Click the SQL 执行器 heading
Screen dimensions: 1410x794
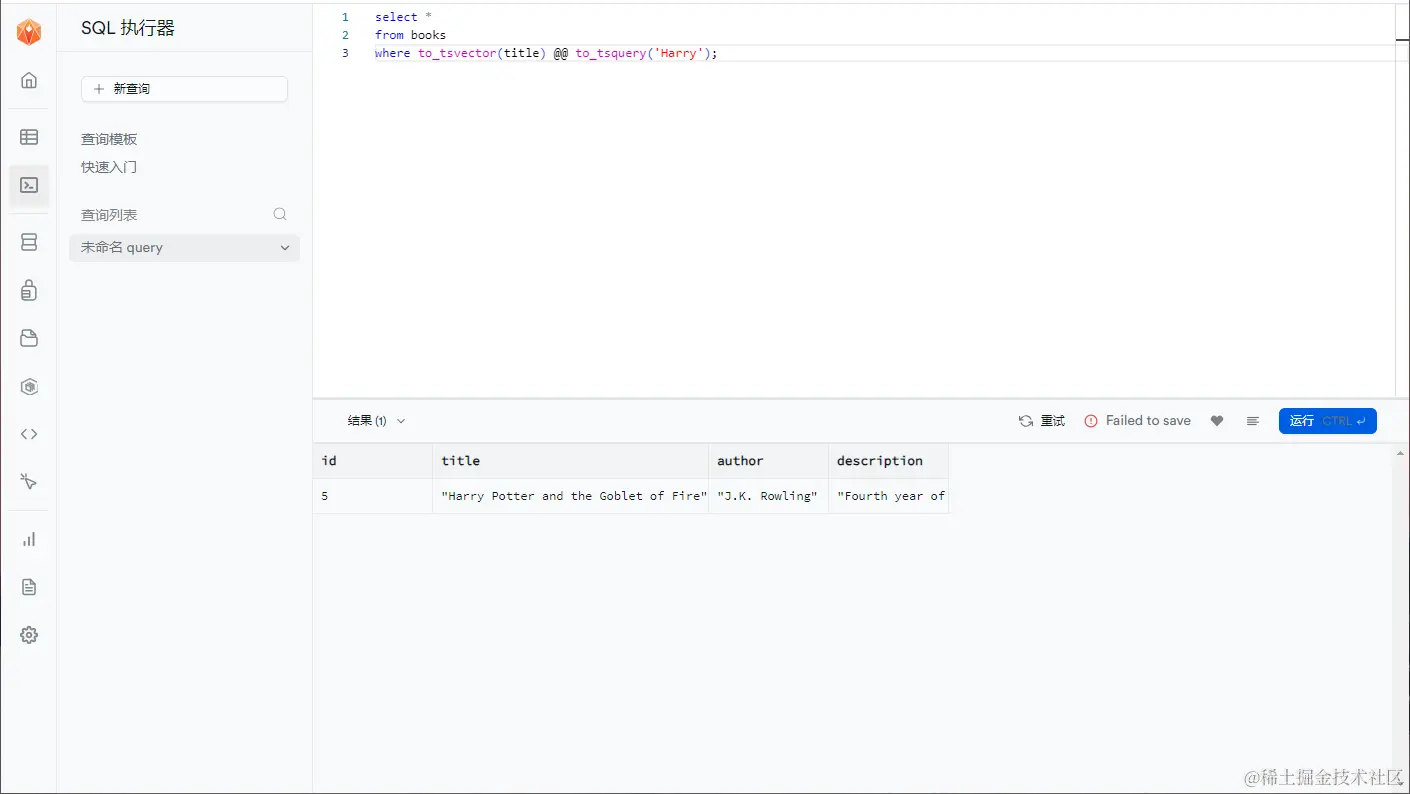[x=128, y=28]
